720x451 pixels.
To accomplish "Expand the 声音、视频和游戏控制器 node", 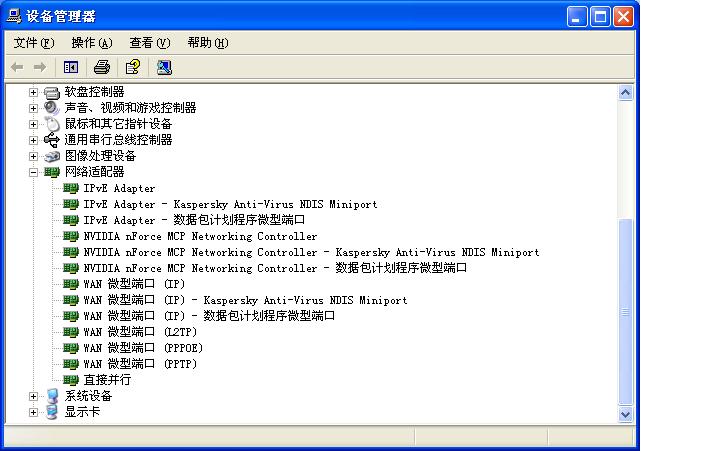I will 33,108.
